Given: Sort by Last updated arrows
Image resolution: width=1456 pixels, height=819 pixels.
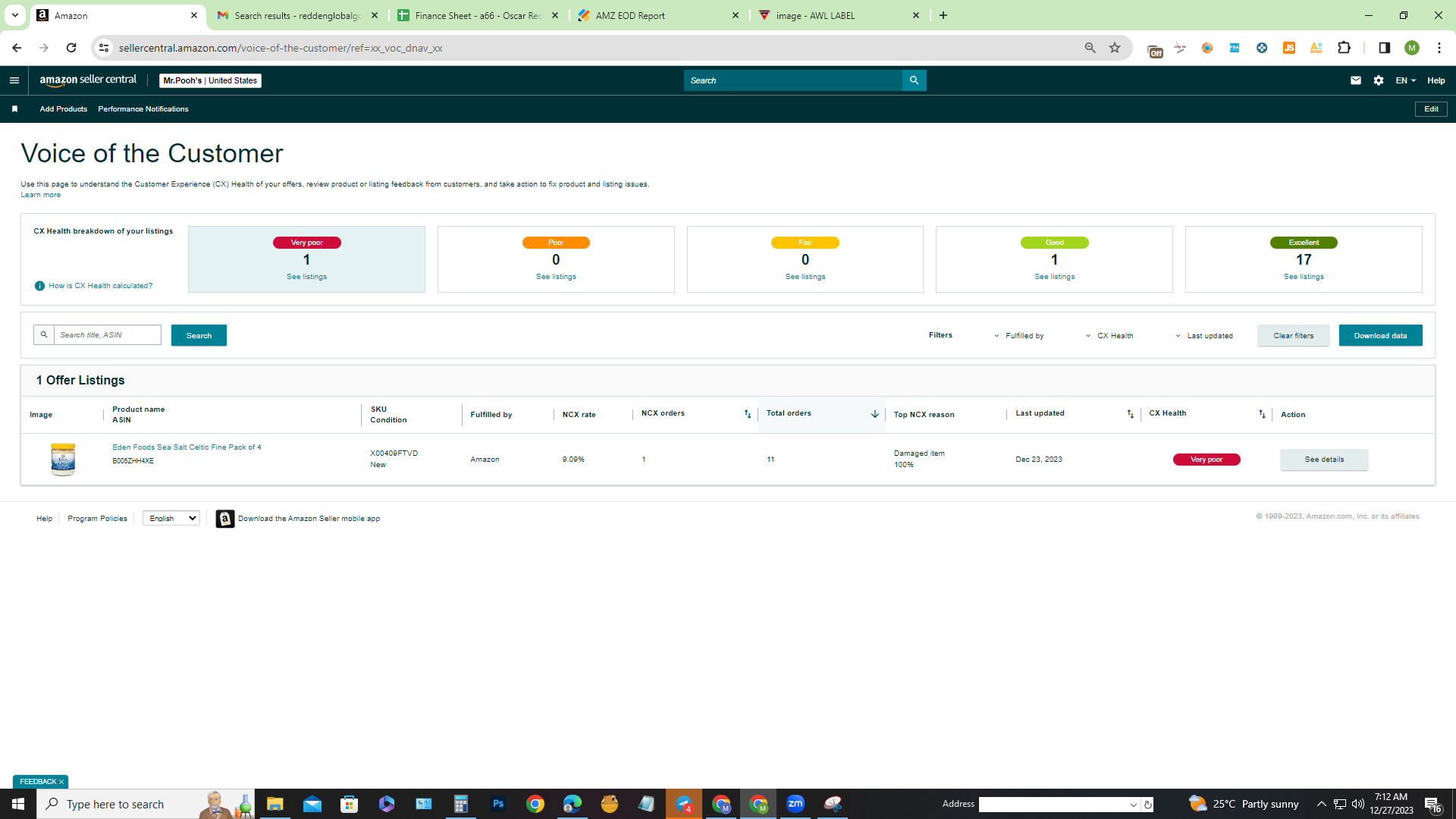Looking at the screenshot, I should [1130, 414].
